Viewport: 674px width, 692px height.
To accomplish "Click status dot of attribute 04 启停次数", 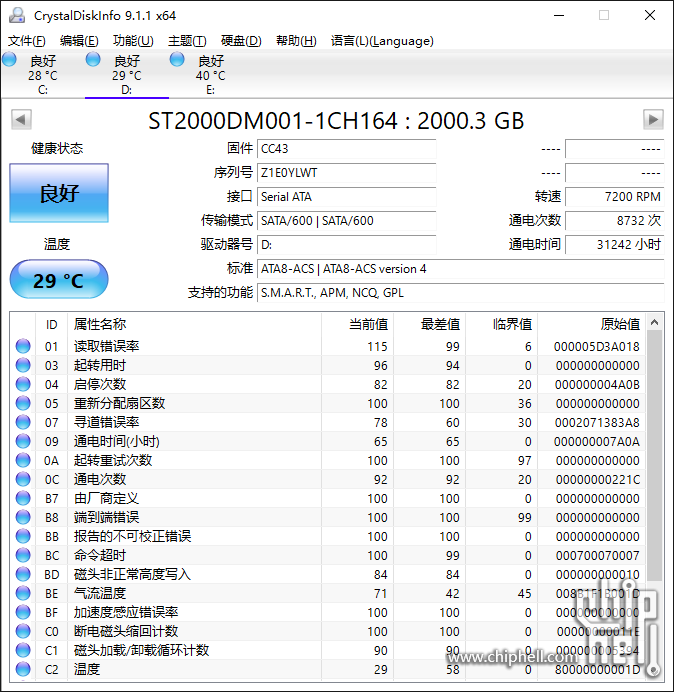I will (23, 384).
